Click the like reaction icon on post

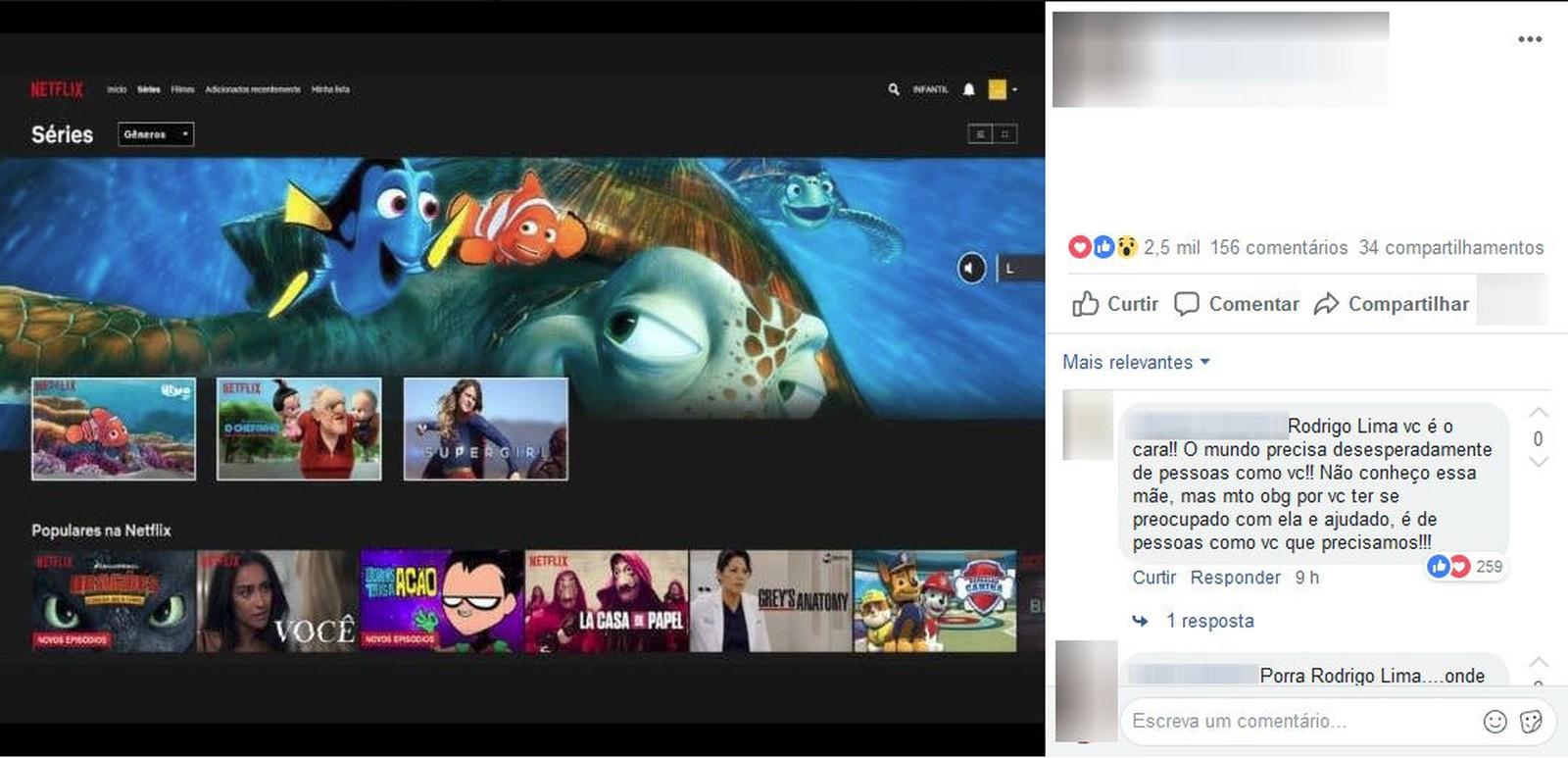tap(1103, 247)
